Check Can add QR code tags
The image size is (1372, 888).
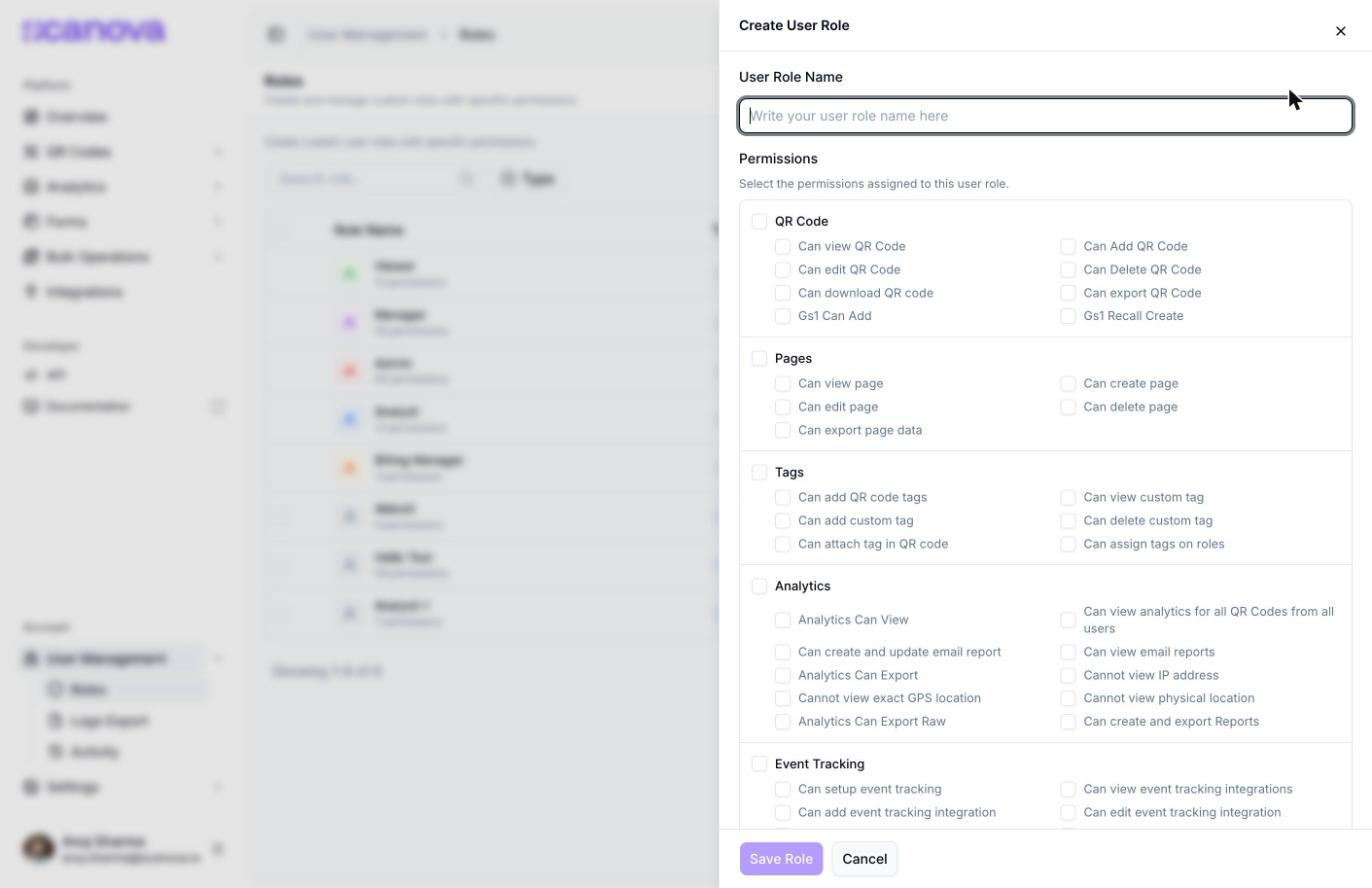(782, 497)
